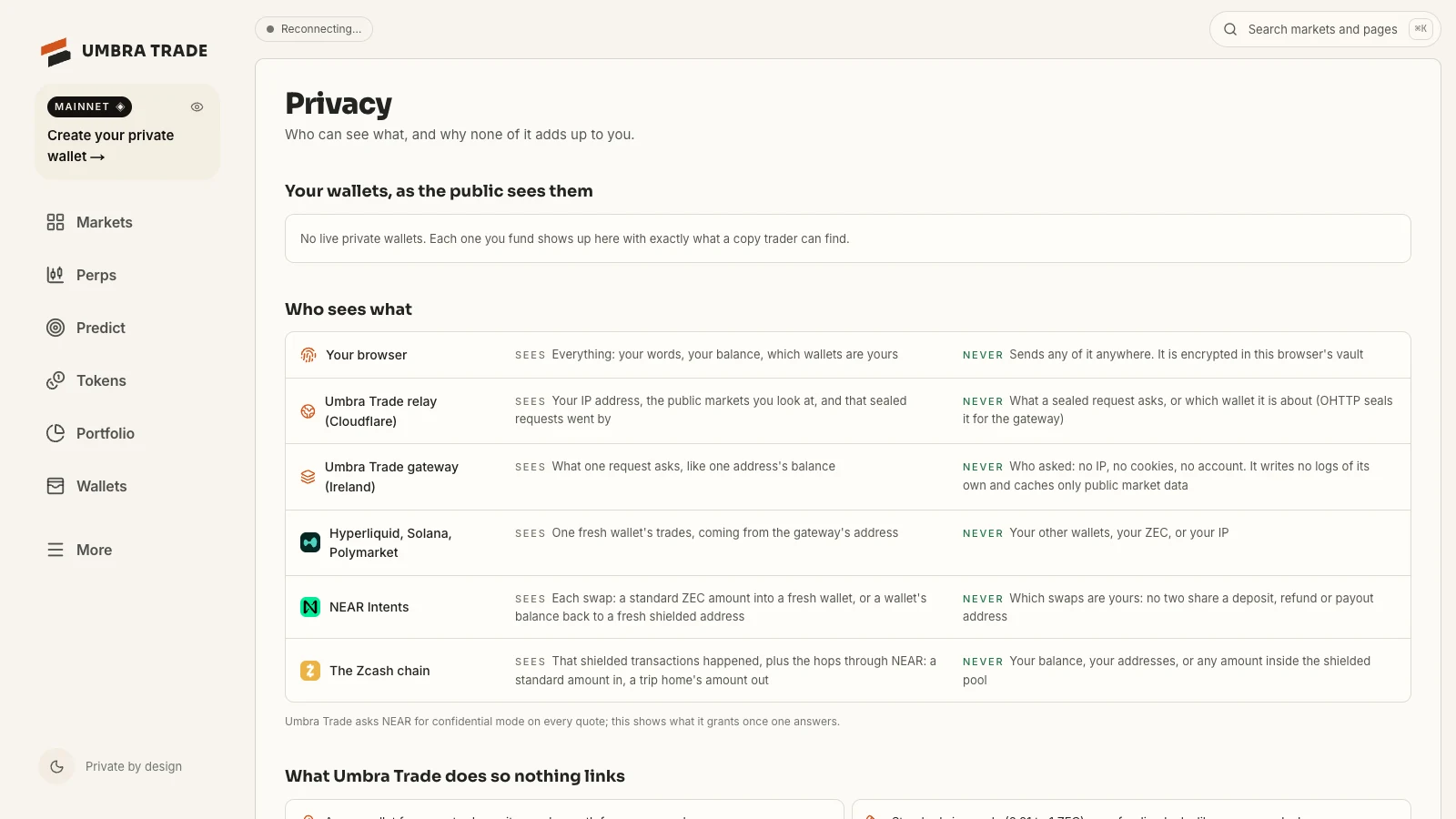The height and width of the screenshot is (819, 1456).
Task: Open the Tokens coins icon
Action: tap(56, 380)
